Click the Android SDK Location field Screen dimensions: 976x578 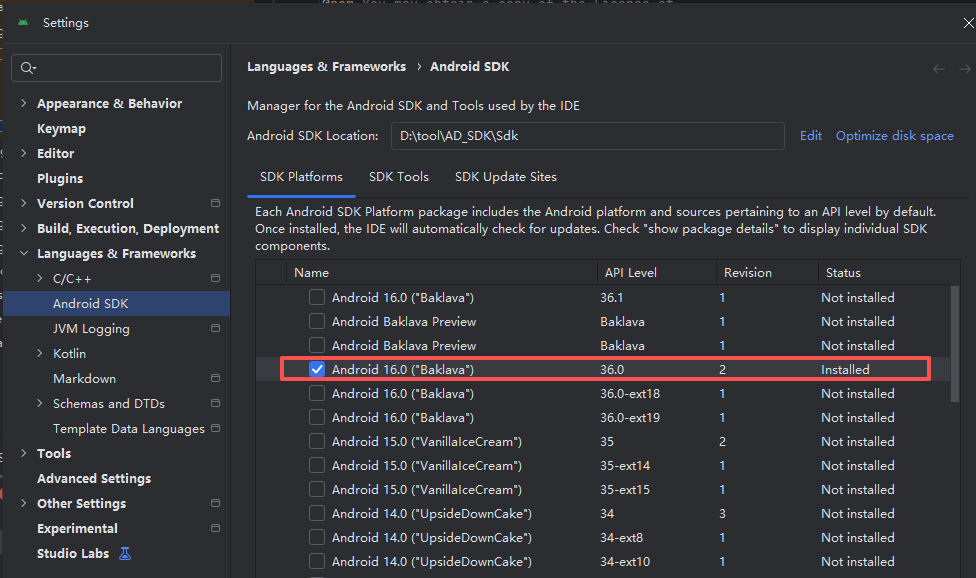588,136
